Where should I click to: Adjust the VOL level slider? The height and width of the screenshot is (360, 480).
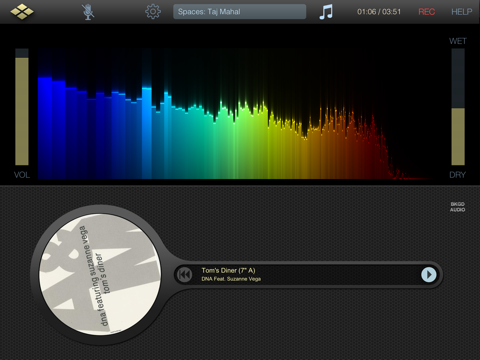[x=22, y=107]
